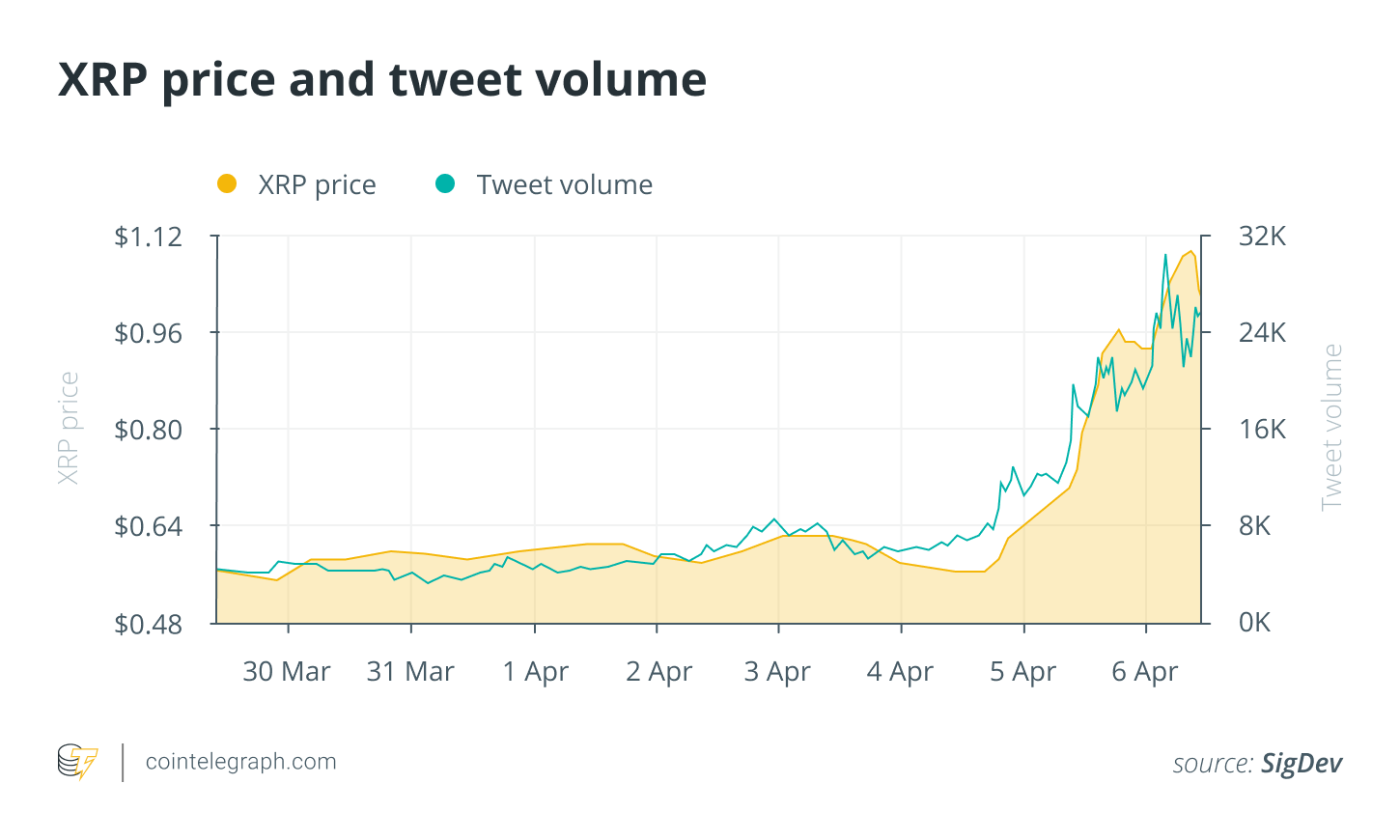Click the $1.12 price axis label
The width and height of the screenshot is (1400, 840).
pyautogui.click(x=148, y=237)
